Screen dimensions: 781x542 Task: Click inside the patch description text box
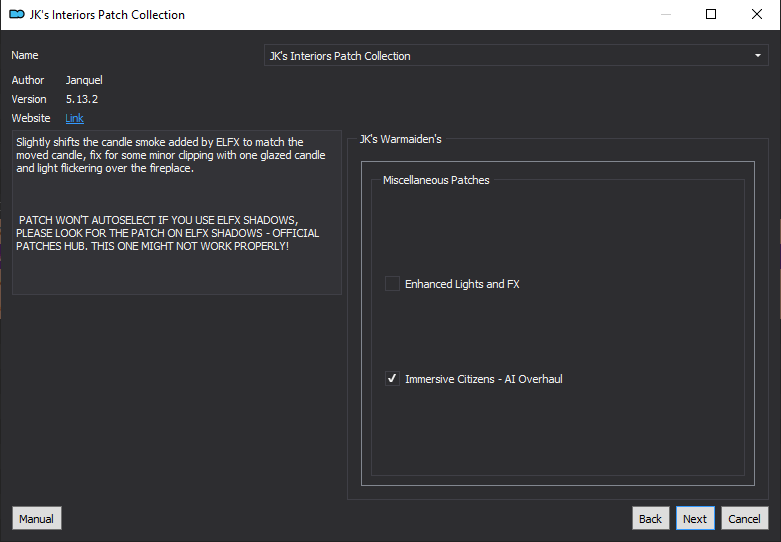pyautogui.click(x=177, y=212)
